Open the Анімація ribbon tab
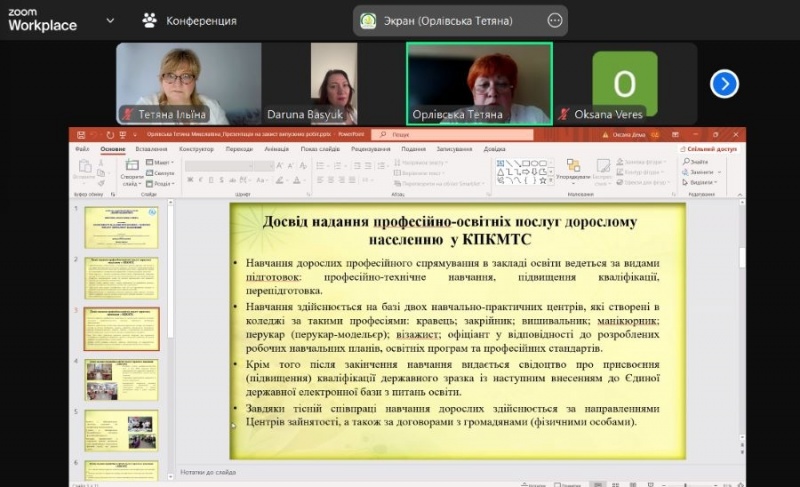Viewport: 800px width, 487px height. [276, 149]
